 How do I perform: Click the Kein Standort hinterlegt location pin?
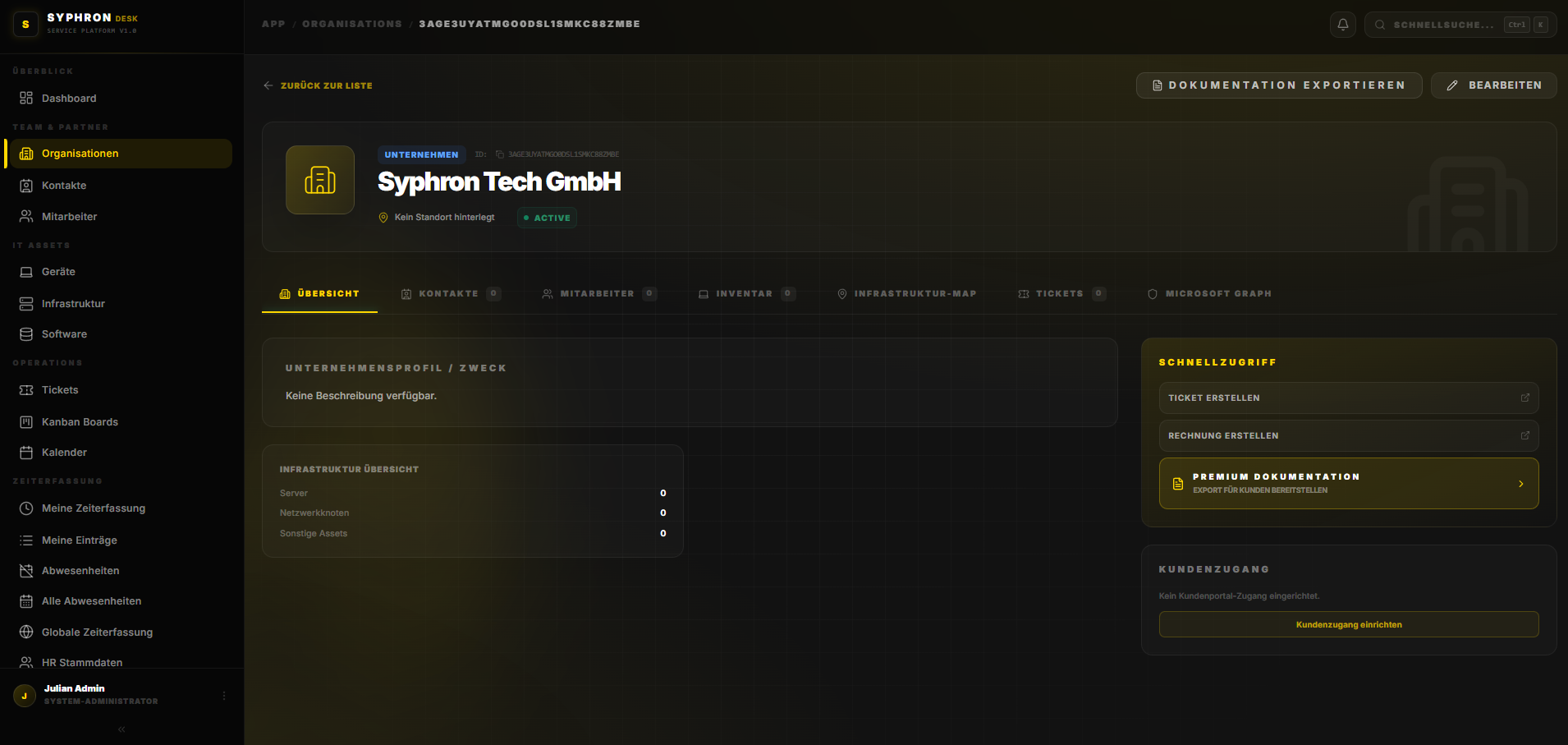[x=383, y=218]
